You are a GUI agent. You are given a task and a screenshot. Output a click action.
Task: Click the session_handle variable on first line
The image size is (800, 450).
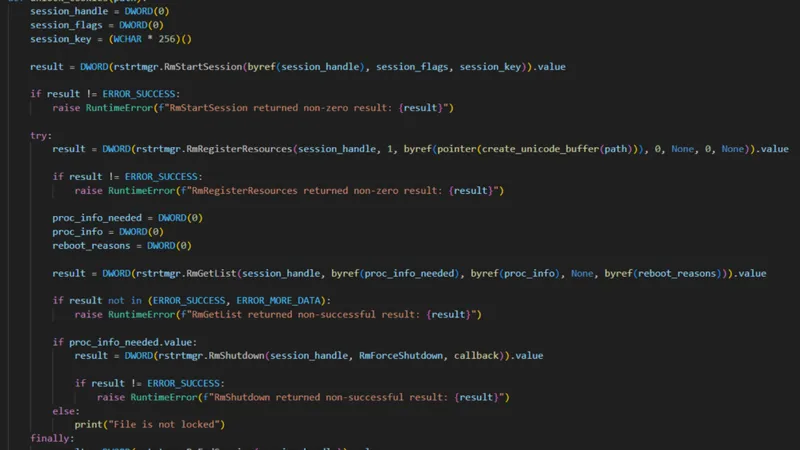[69, 11]
